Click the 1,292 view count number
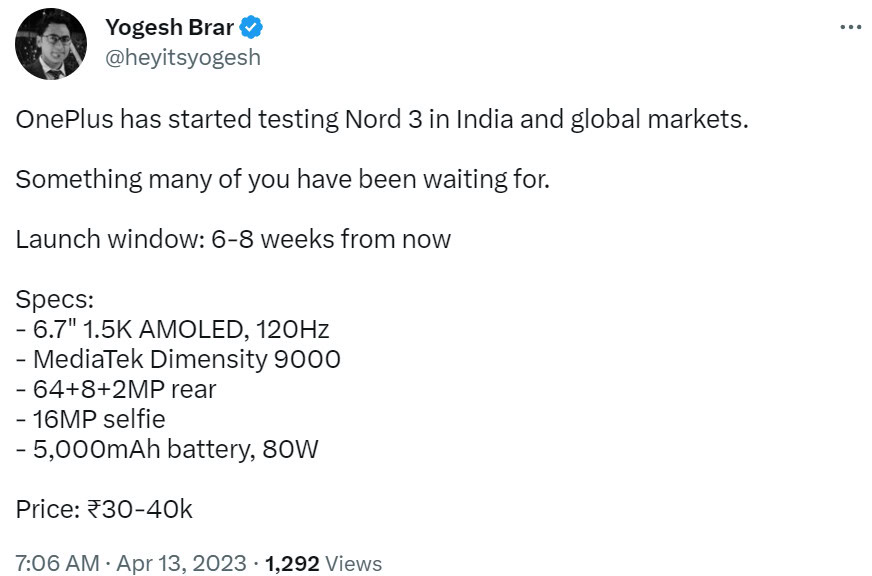The width and height of the screenshot is (872, 576). coord(292,563)
